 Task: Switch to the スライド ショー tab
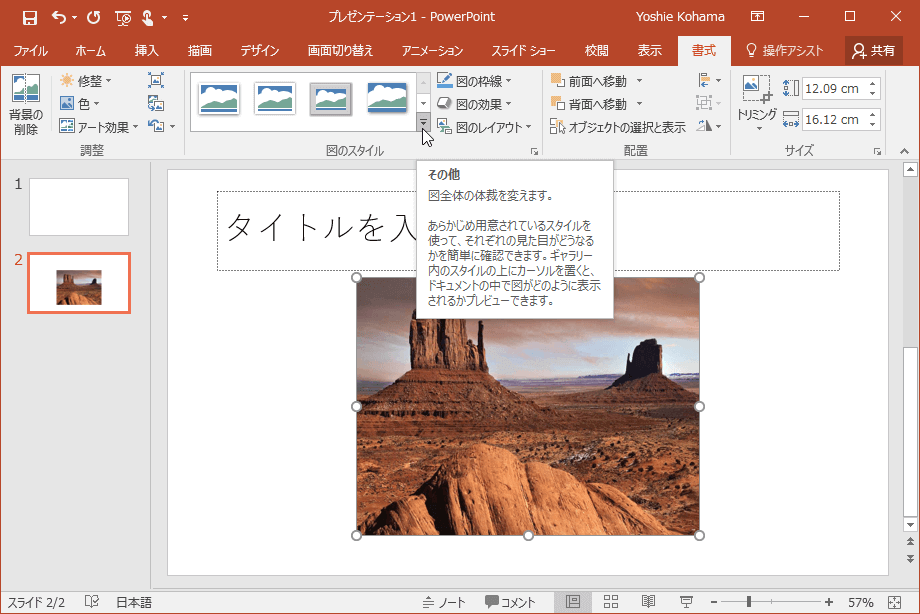[x=523, y=51]
